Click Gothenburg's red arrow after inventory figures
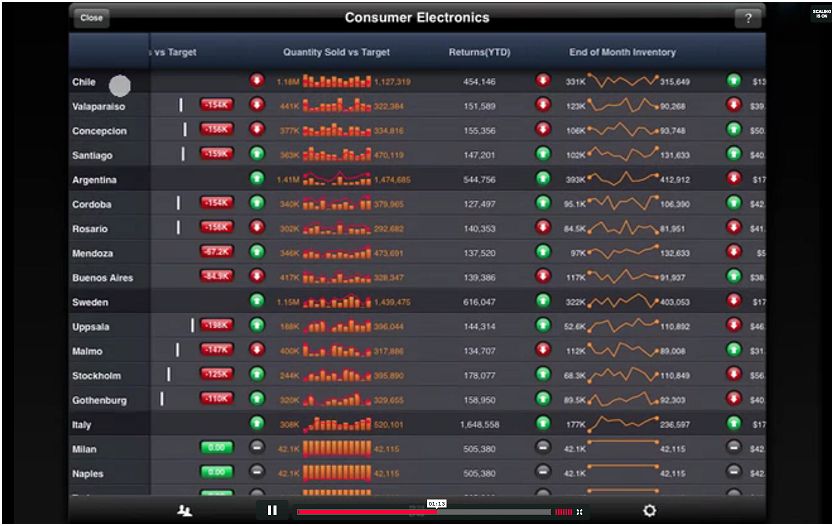 733,399
